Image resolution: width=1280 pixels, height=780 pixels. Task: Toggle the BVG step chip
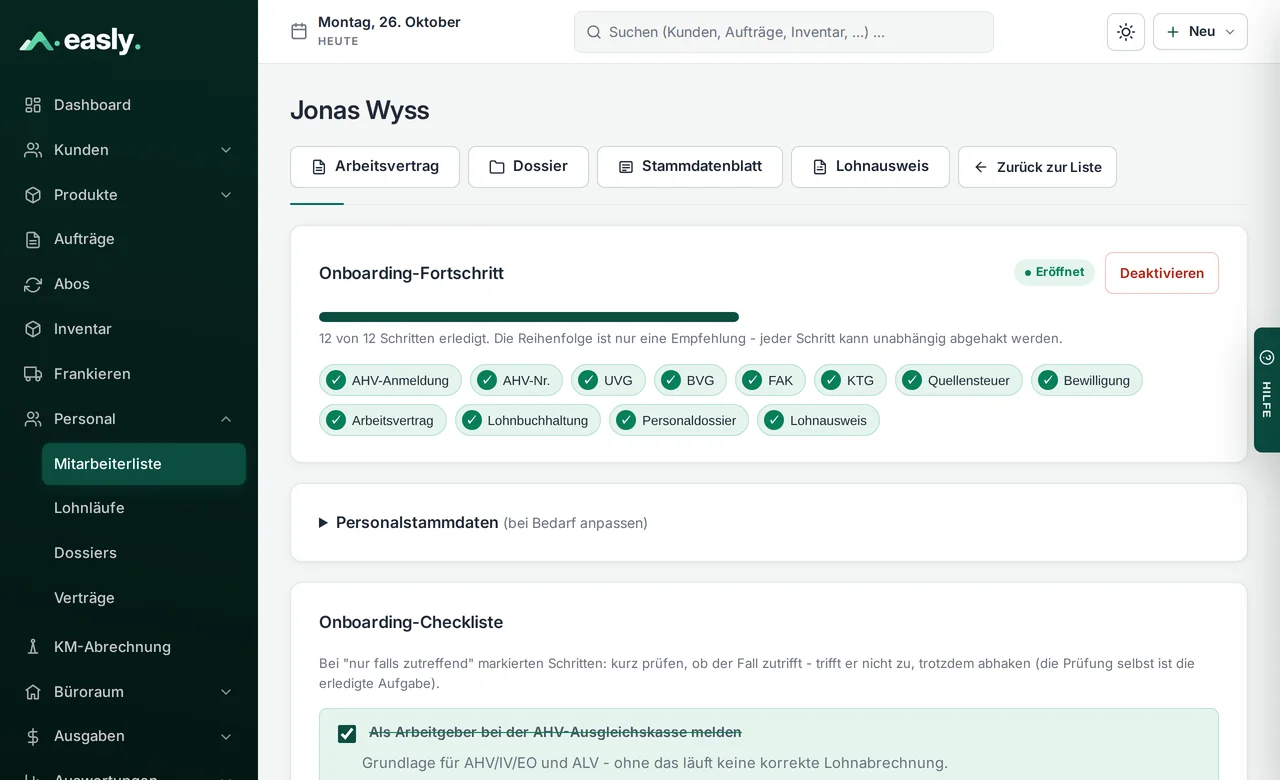[x=690, y=380]
